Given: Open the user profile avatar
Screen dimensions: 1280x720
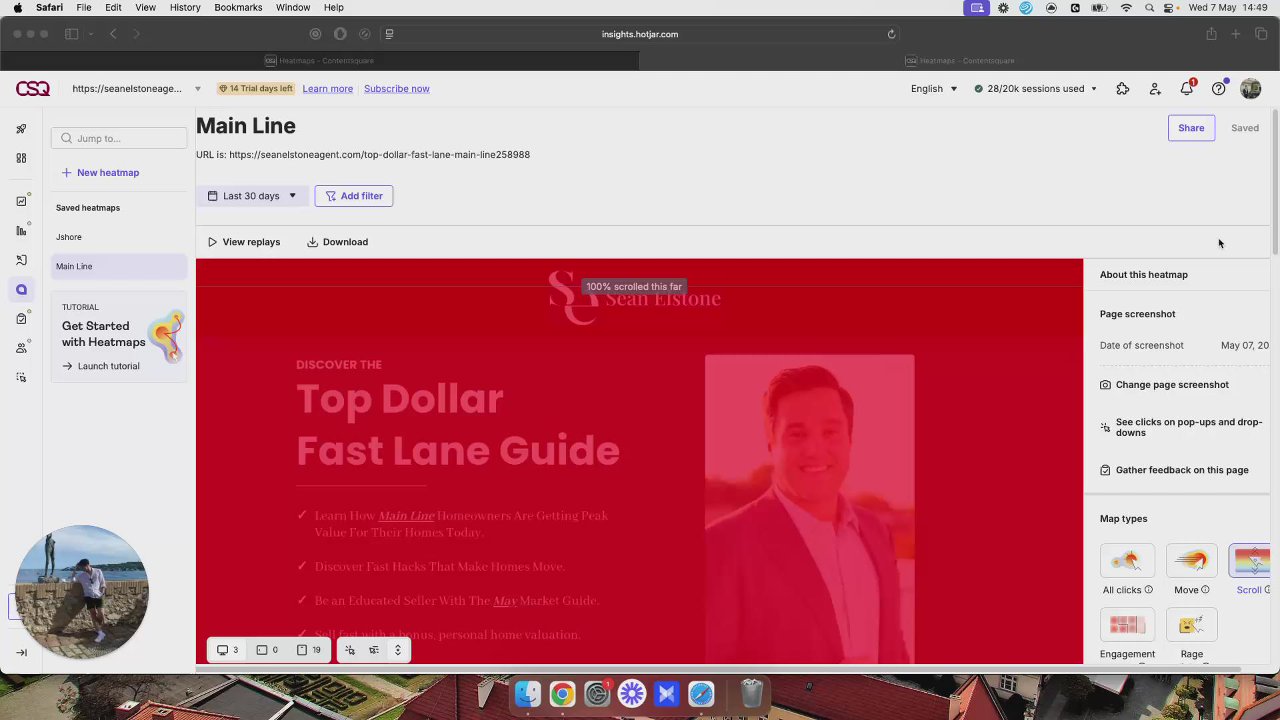Looking at the screenshot, I should 1251,89.
